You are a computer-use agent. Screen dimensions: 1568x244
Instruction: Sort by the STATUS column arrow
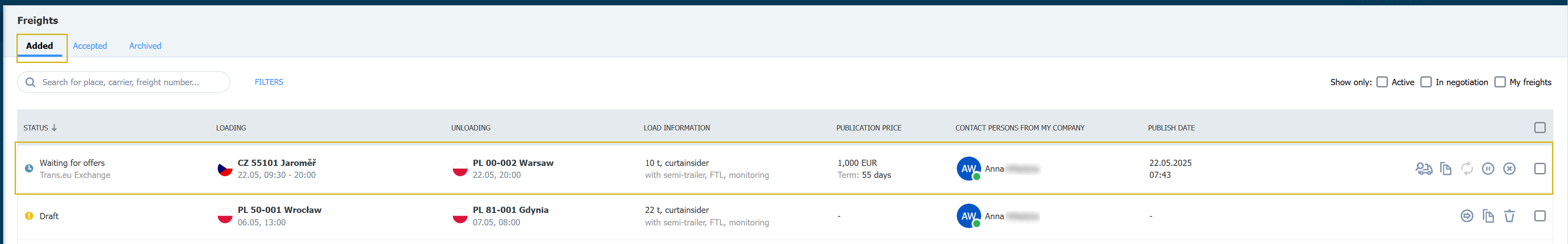tap(54, 128)
